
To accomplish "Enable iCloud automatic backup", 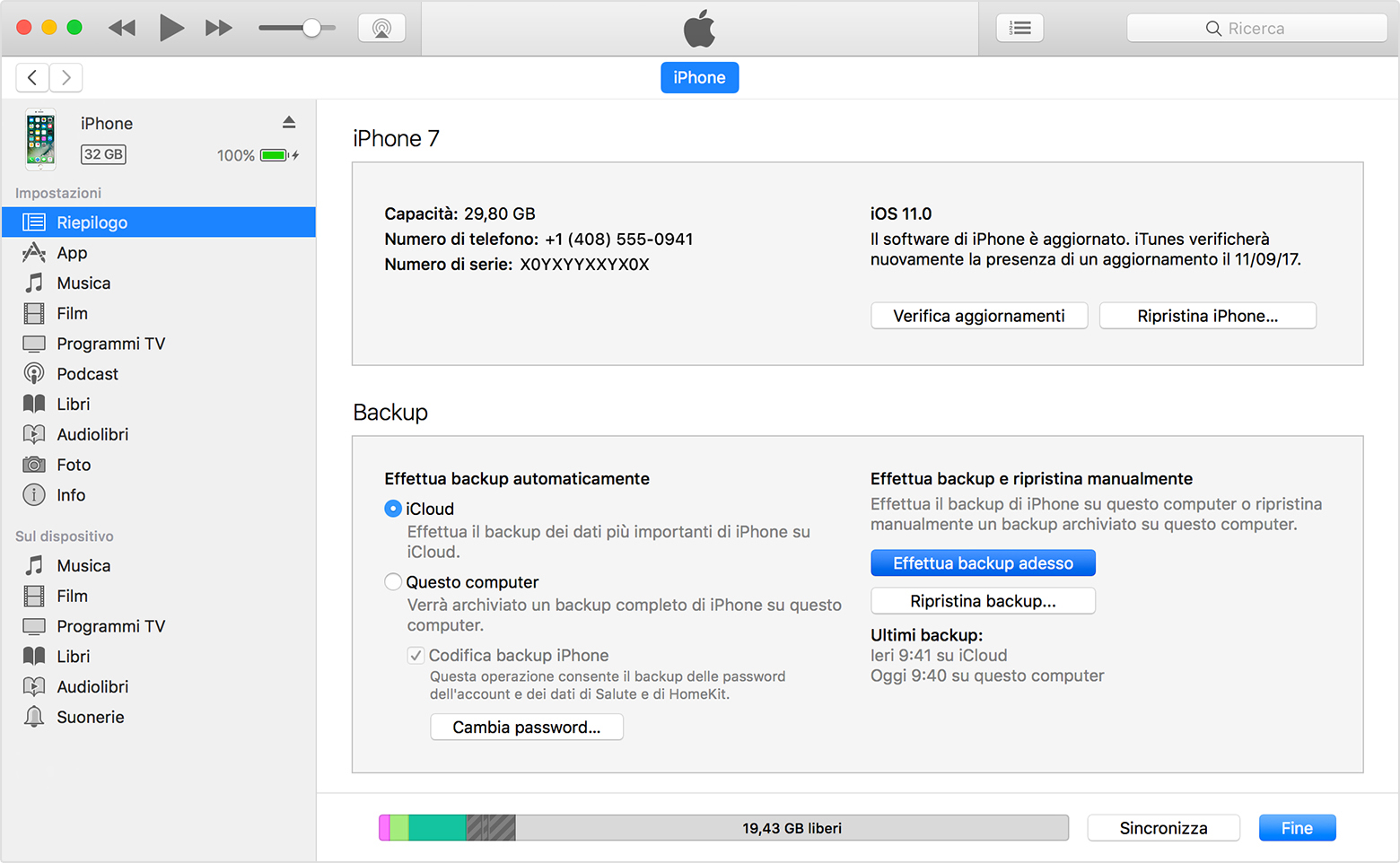I will pyautogui.click(x=392, y=508).
